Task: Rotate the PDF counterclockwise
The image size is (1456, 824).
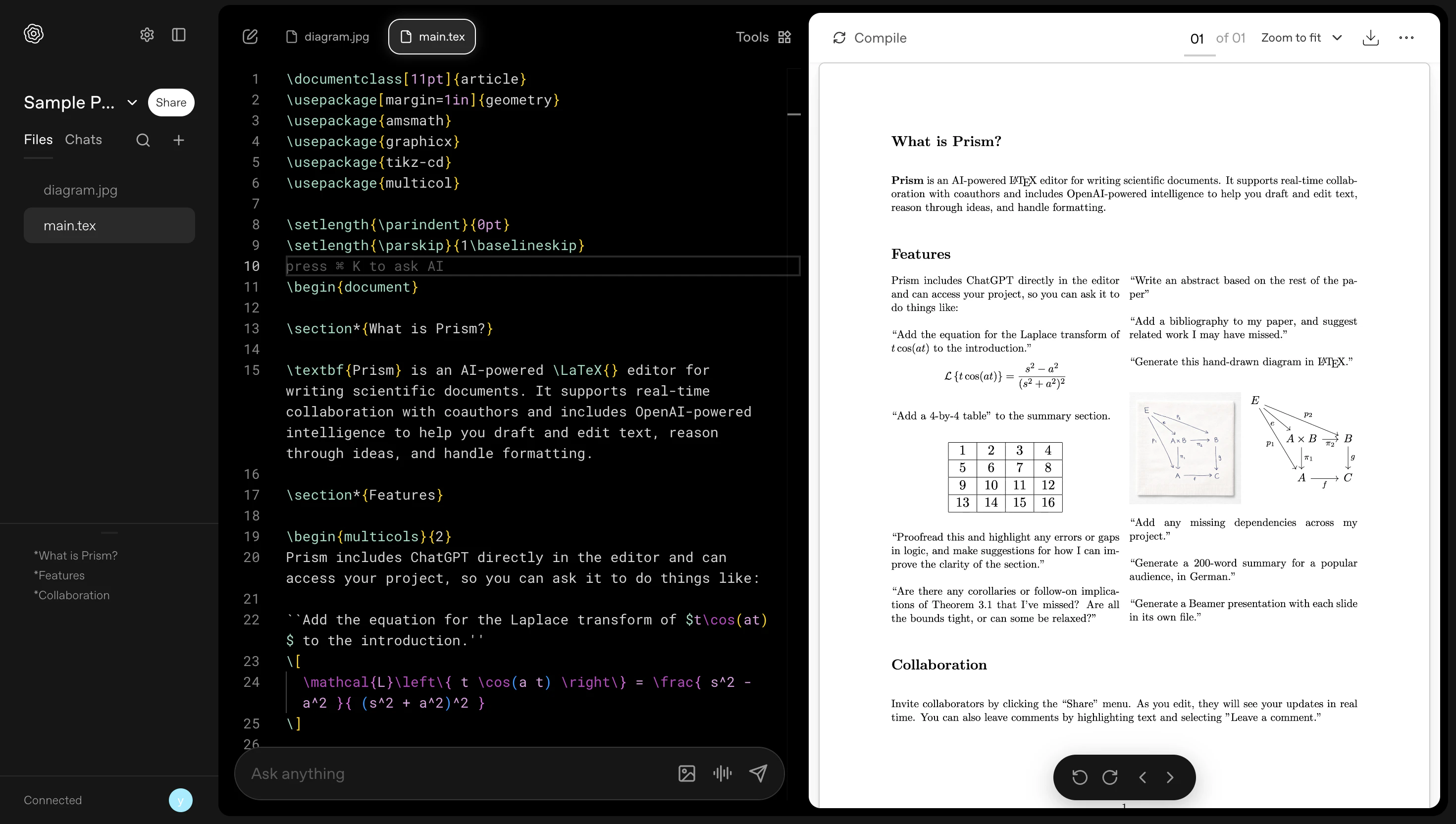Action: [x=1080, y=777]
